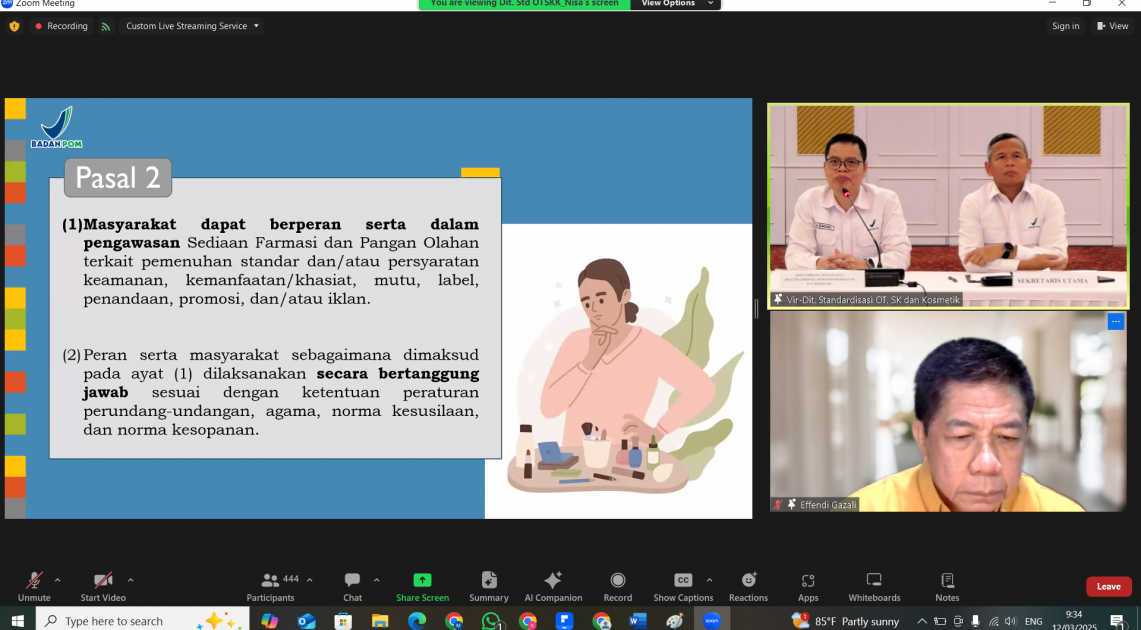The height and width of the screenshot is (630, 1141).
Task: Open the meeting Summary
Action: click(x=489, y=586)
